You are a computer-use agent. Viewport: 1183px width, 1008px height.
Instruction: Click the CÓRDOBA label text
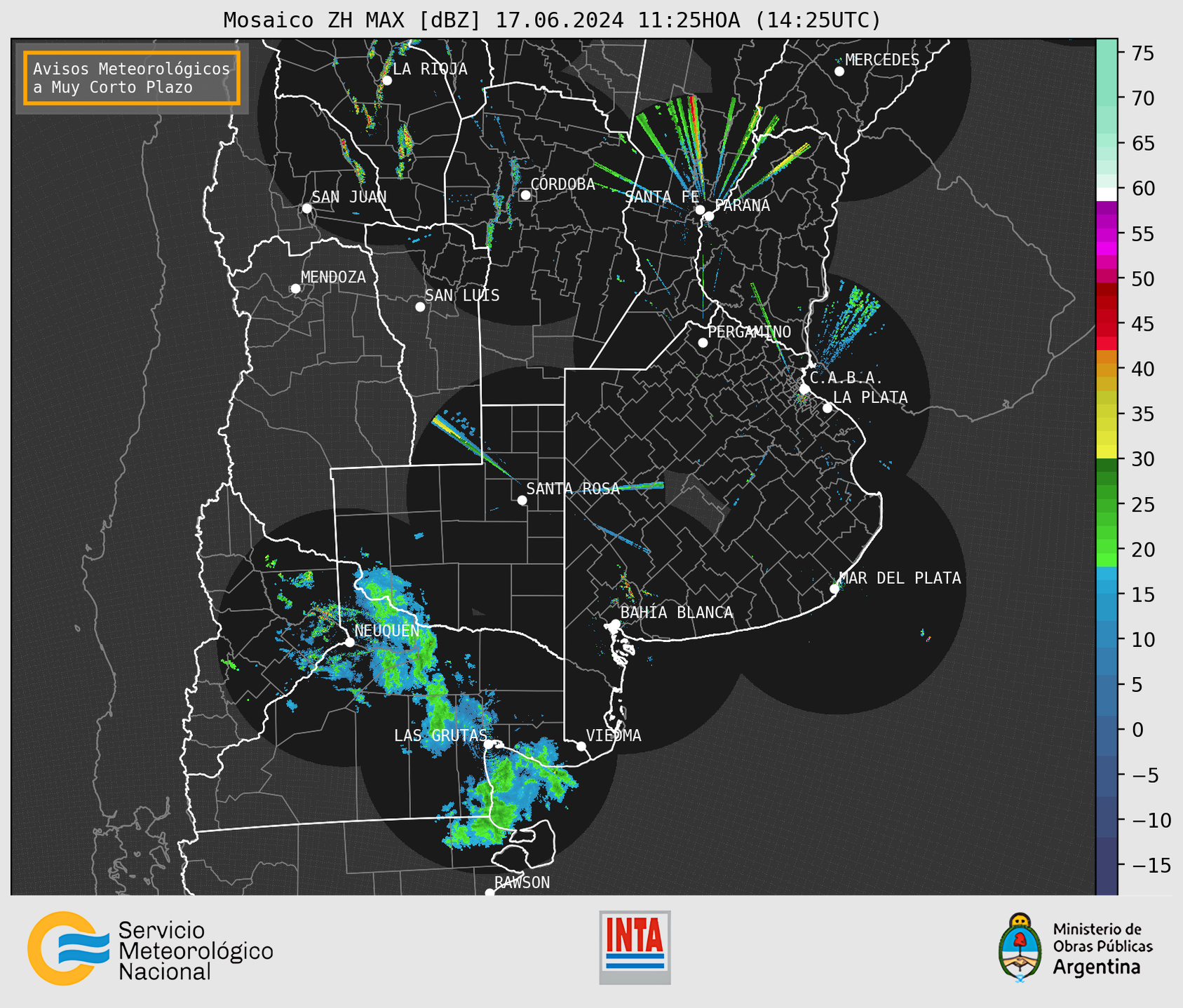tap(562, 184)
